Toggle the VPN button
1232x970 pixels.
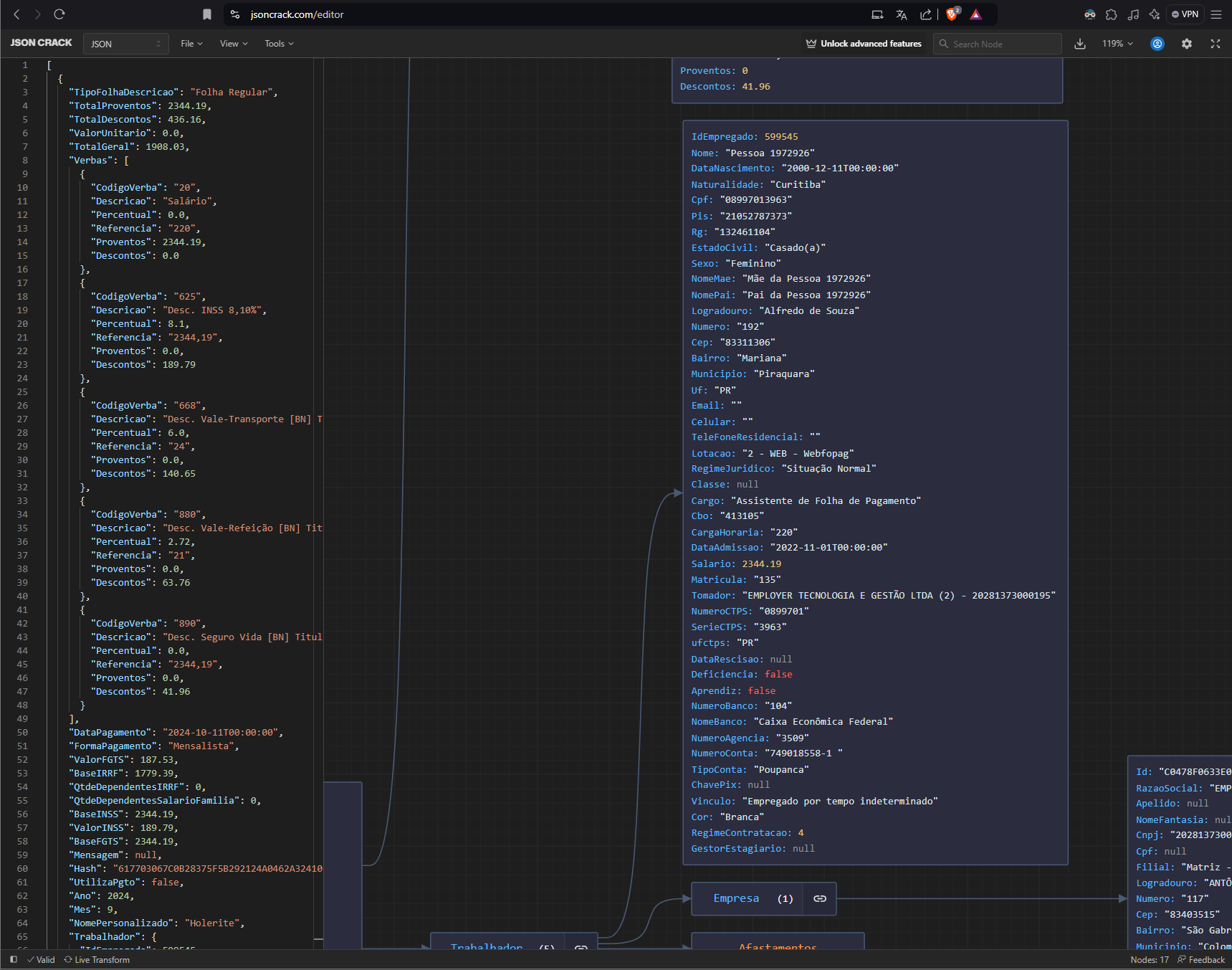tap(1185, 14)
